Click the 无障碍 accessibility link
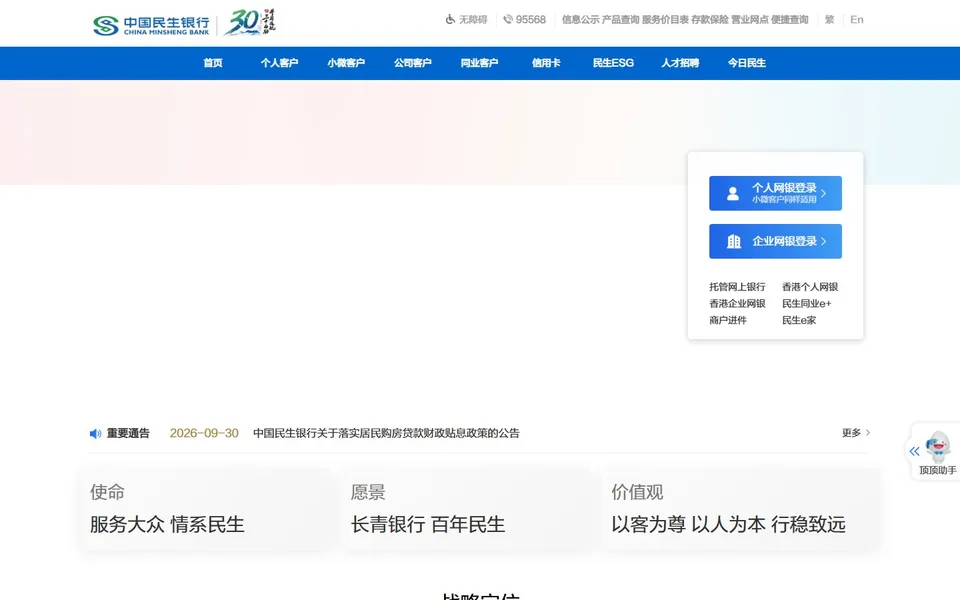The width and height of the screenshot is (960, 600). pos(473,20)
